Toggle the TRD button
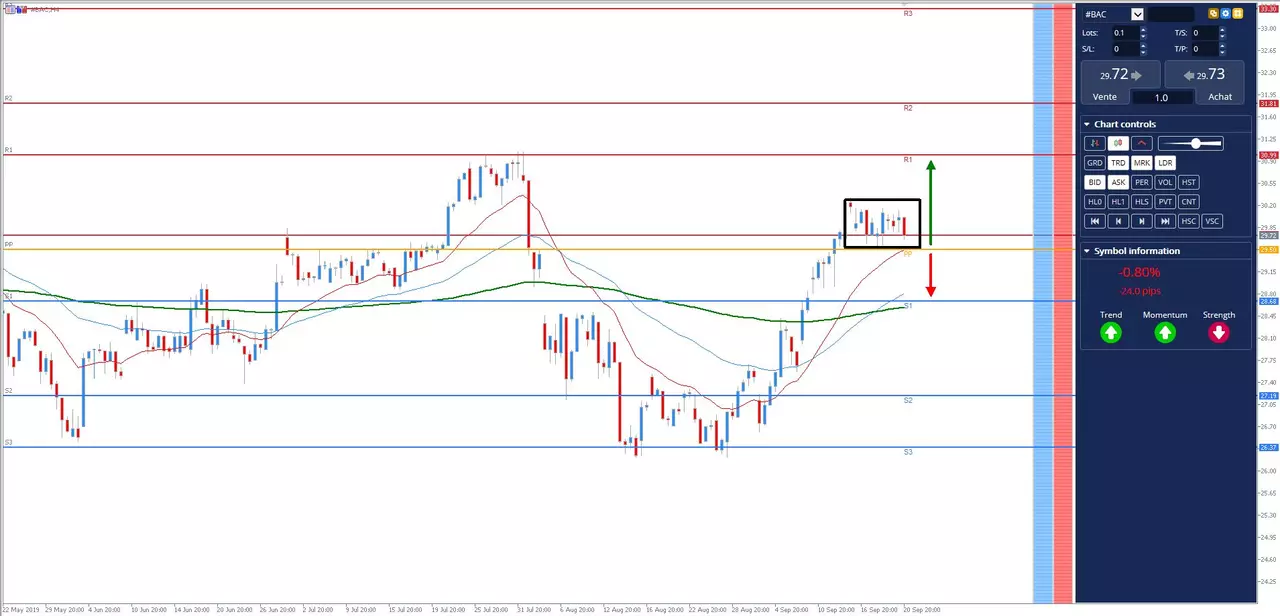 click(x=1118, y=162)
